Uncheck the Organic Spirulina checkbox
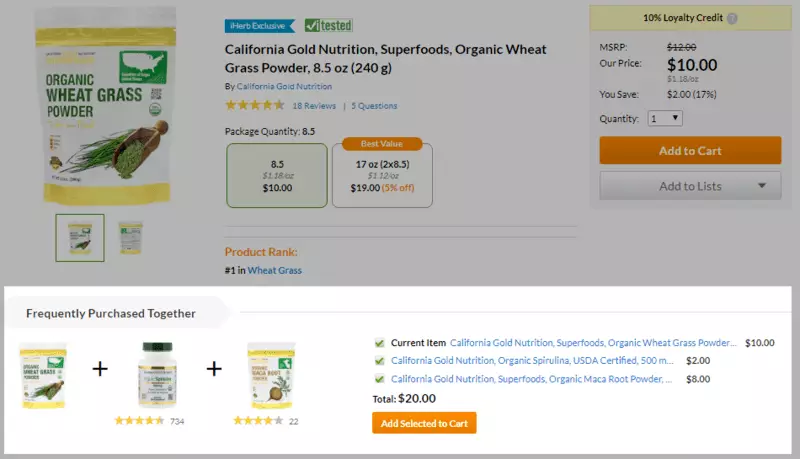Image resolution: width=800 pixels, height=459 pixels. (380, 361)
